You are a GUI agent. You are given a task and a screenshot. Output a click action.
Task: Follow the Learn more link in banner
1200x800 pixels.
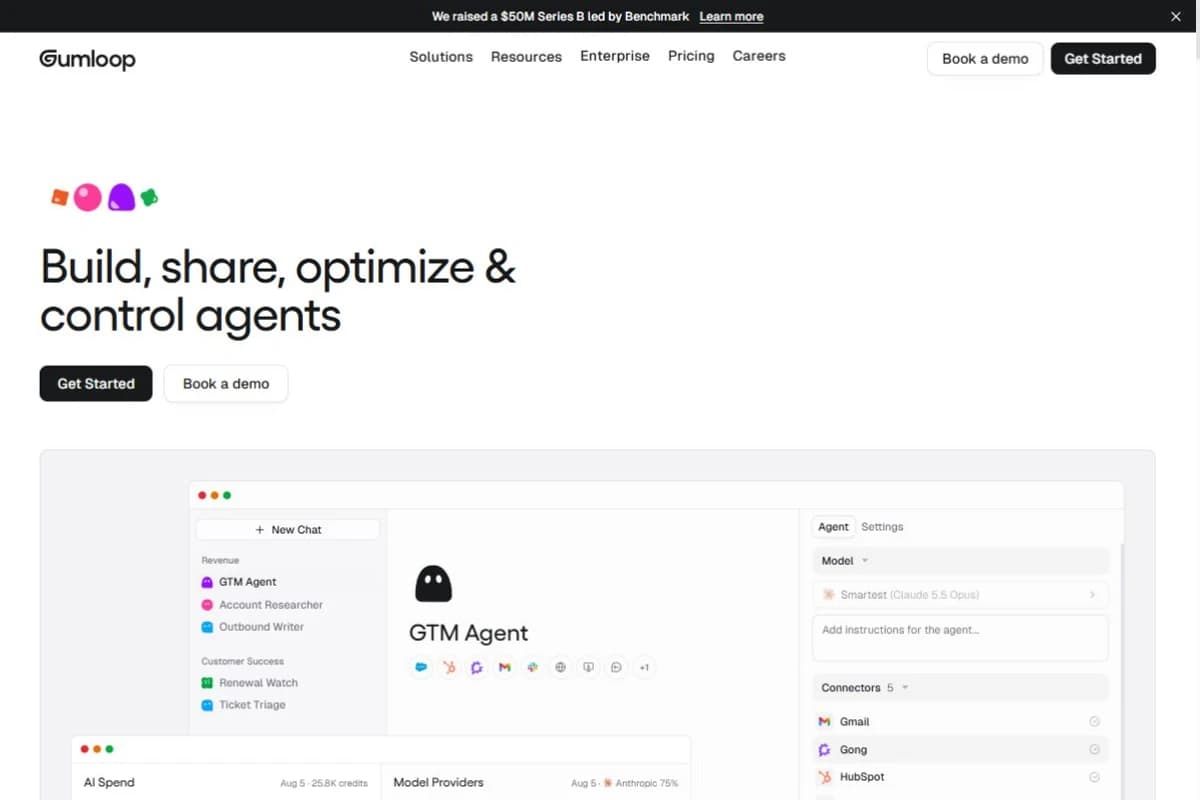point(731,16)
